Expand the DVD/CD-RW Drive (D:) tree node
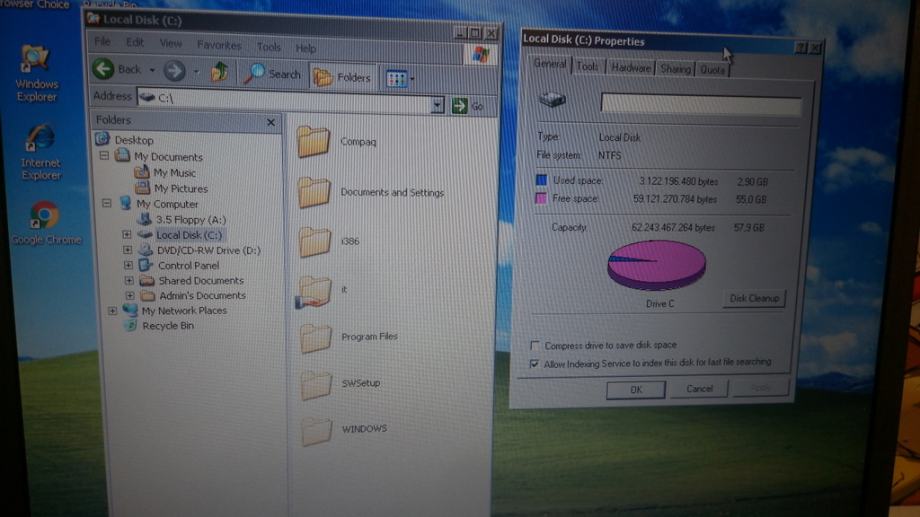 [128, 250]
